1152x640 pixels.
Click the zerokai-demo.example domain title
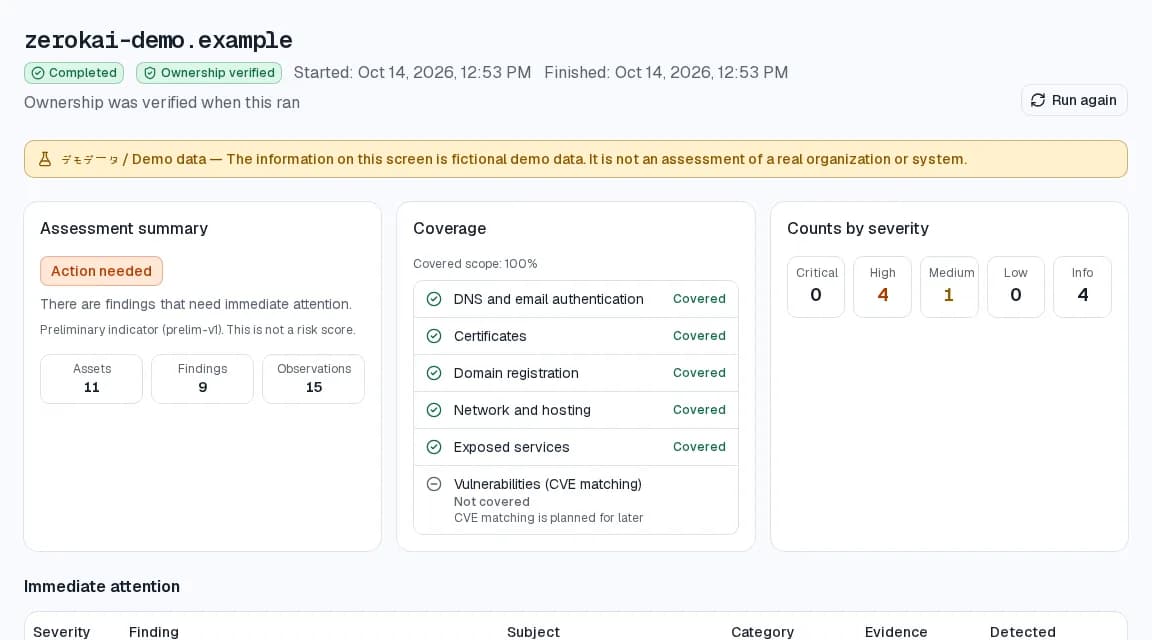click(x=158, y=40)
